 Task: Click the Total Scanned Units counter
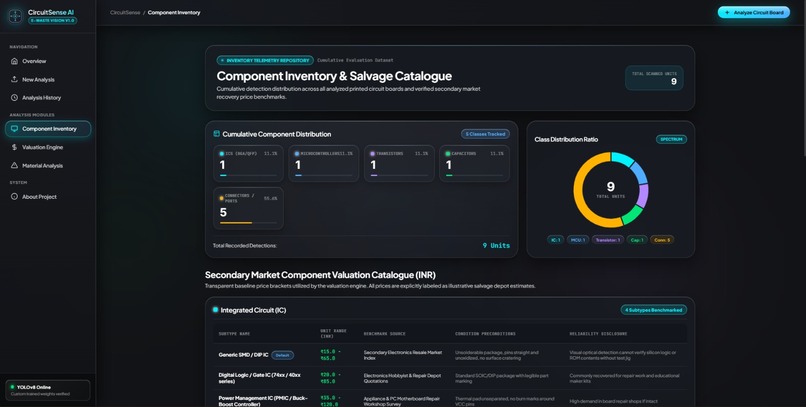pyautogui.click(x=654, y=78)
